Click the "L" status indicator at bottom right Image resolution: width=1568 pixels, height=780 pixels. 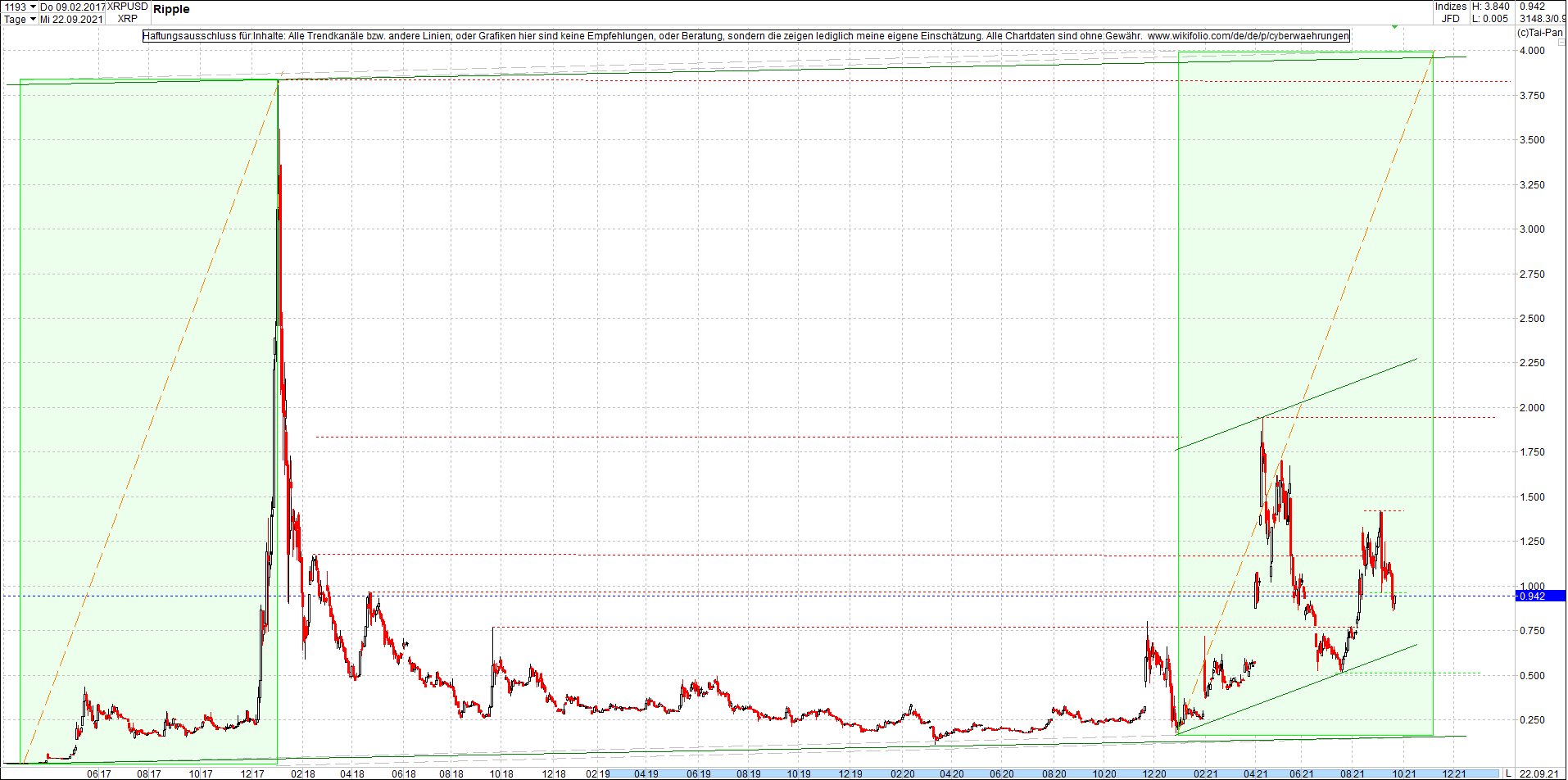click(x=1508, y=773)
